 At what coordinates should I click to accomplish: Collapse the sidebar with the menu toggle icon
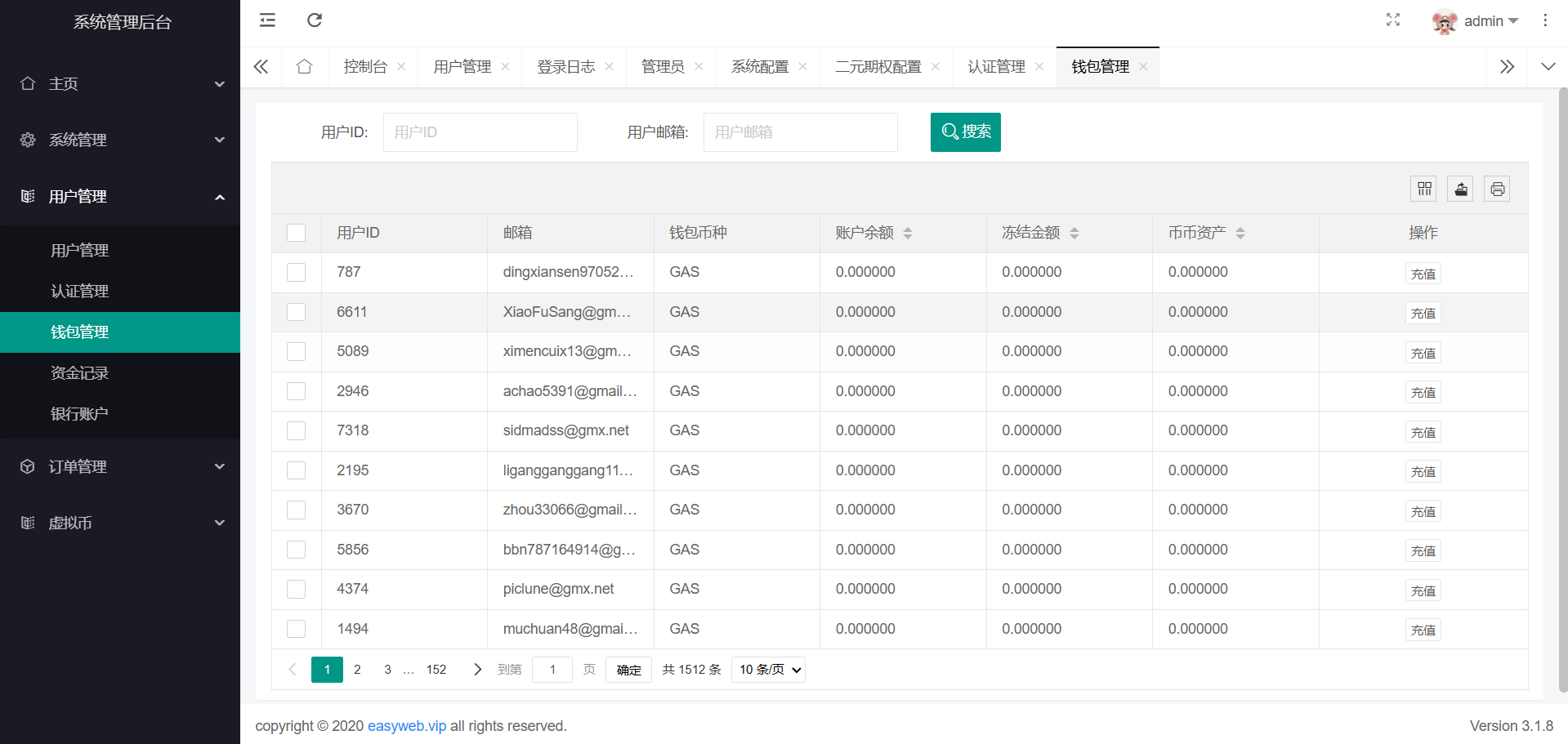click(x=267, y=20)
